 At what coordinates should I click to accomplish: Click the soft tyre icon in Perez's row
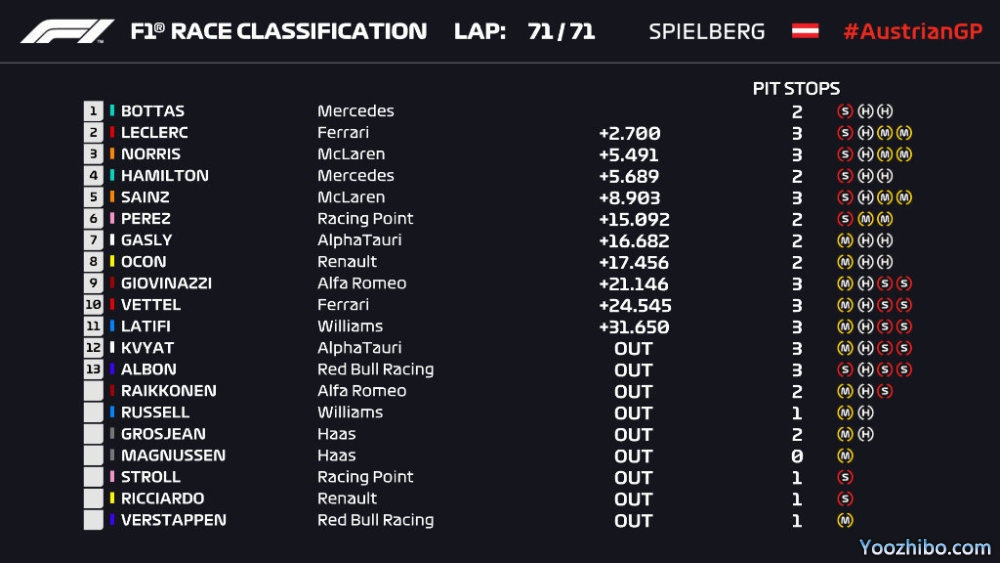(845, 219)
